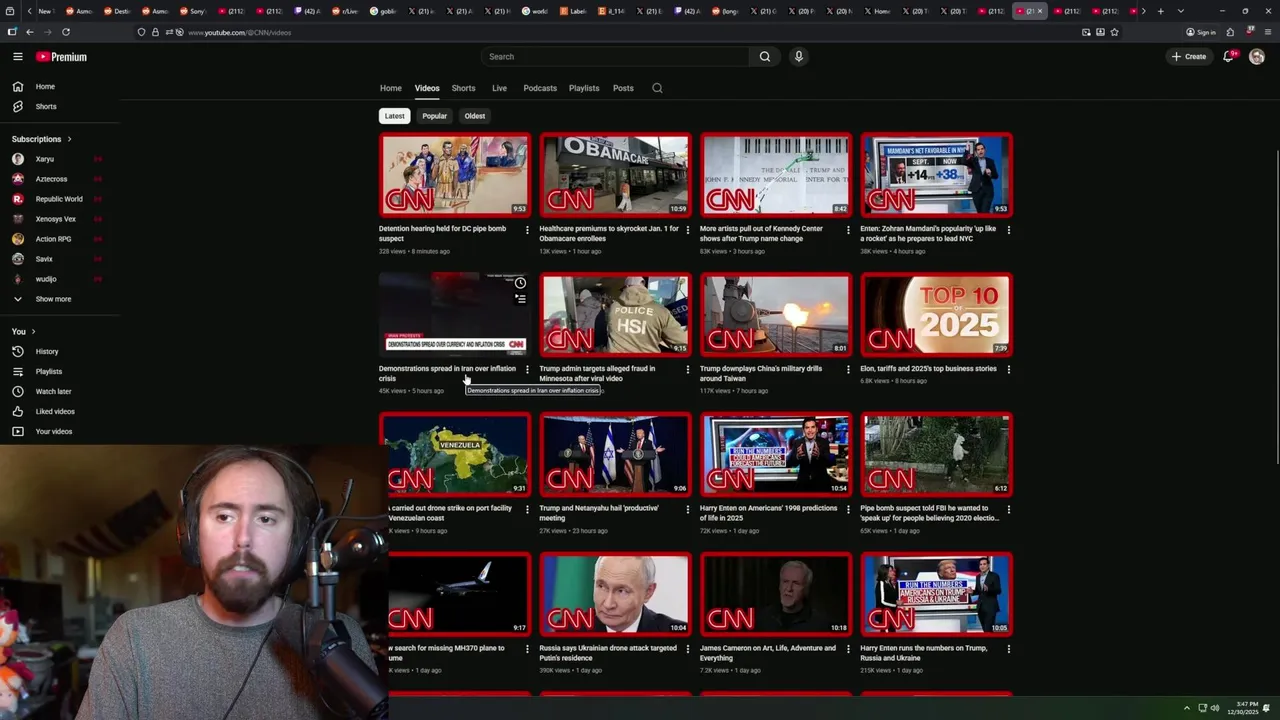Viewport: 1280px width, 720px height.
Task: Click the search magnifier button
Action: click(765, 57)
